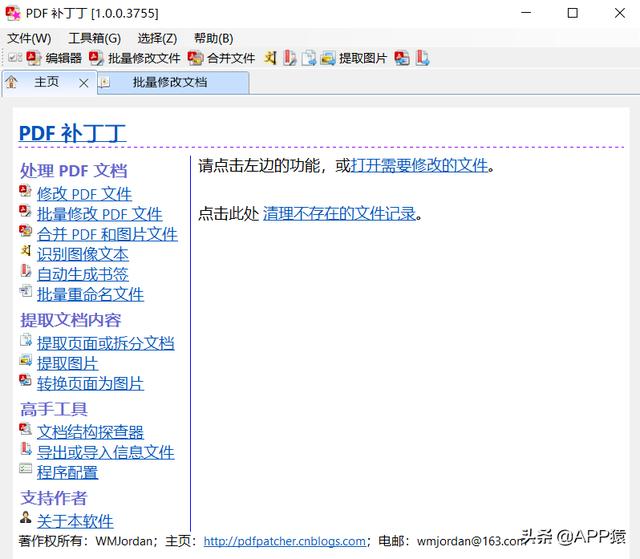Minimize the PDF 补丁丁 window
Screen dimensions: 640x559
[x=526, y=13]
